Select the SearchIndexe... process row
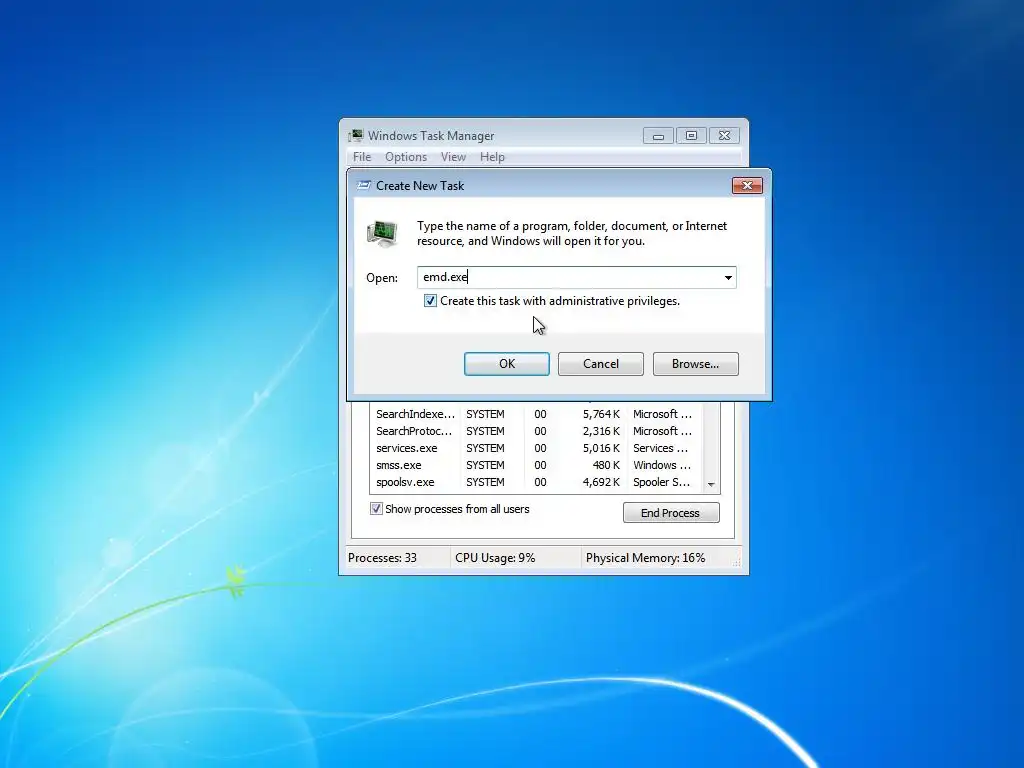This screenshot has width=1024, height=768. tap(536, 414)
